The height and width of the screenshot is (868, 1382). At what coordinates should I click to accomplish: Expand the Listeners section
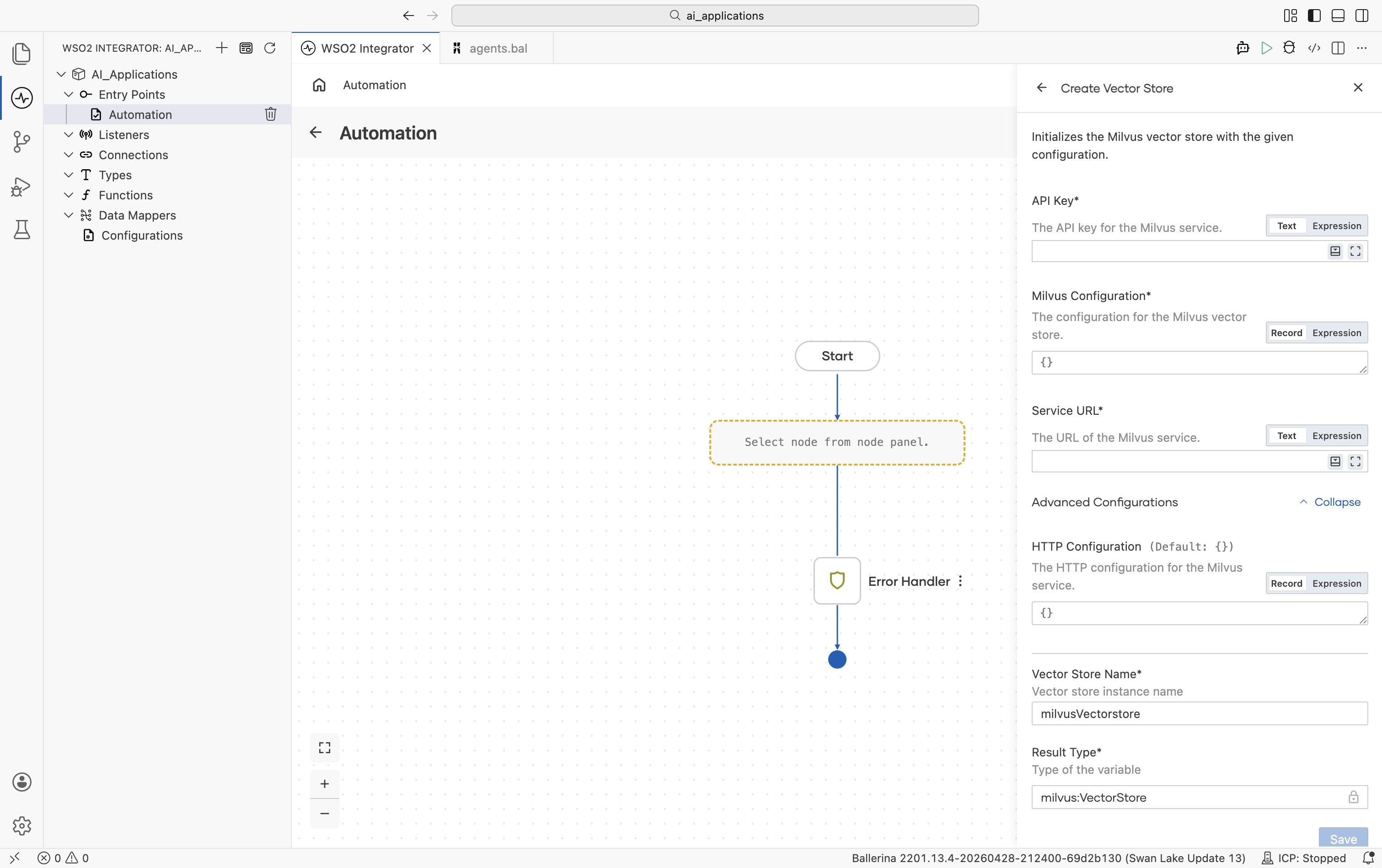pyautogui.click(x=68, y=134)
